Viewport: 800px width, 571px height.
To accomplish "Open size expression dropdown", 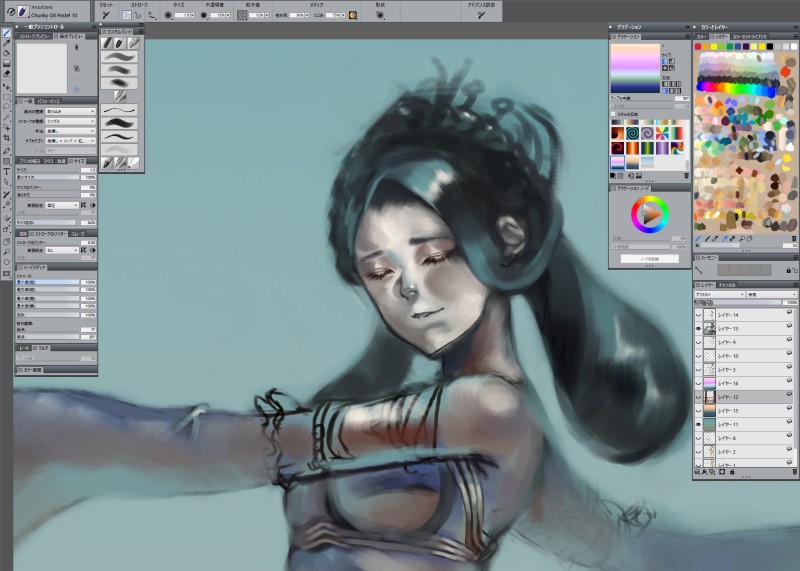I will [62, 205].
